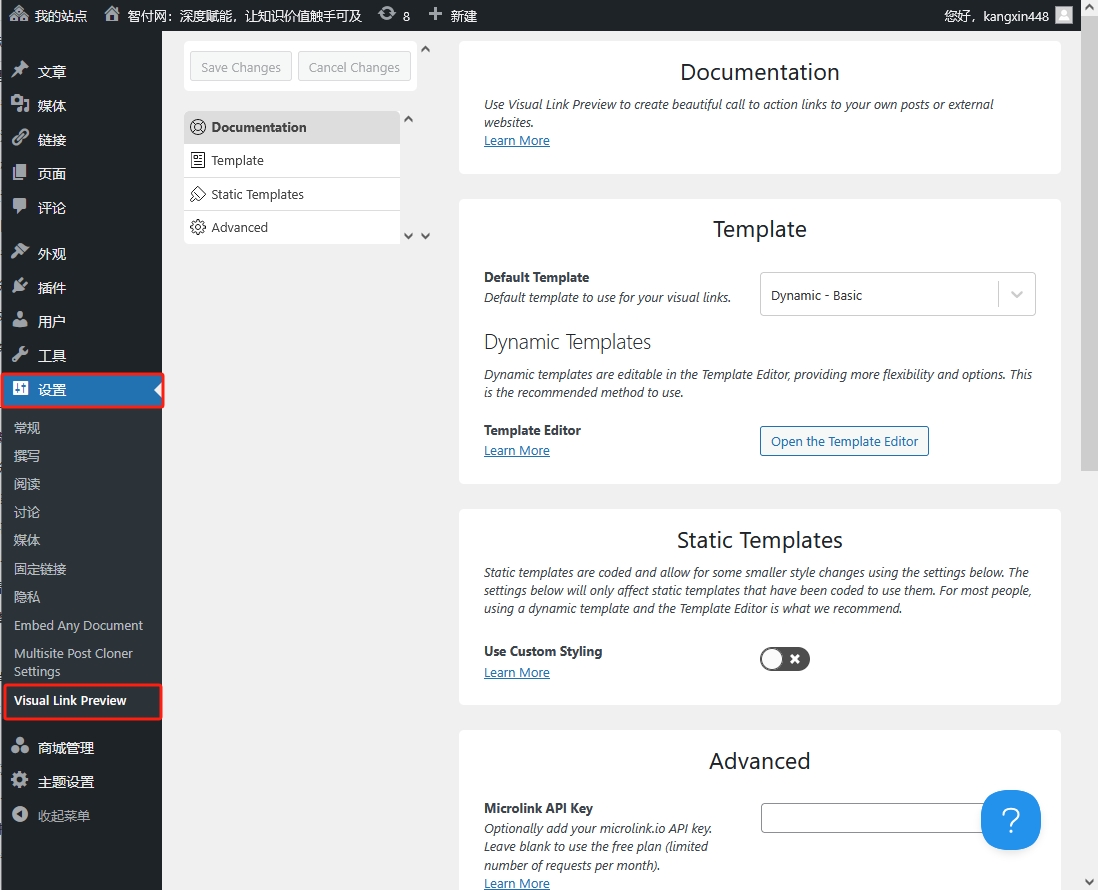Open the blue help question mark bubble
The height and width of the screenshot is (890, 1098).
(1010, 820)
